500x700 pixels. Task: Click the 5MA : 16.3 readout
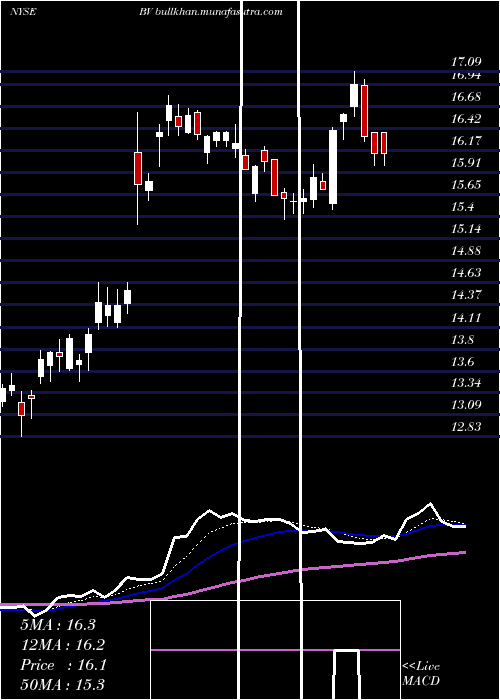click(x=58, y=625)
